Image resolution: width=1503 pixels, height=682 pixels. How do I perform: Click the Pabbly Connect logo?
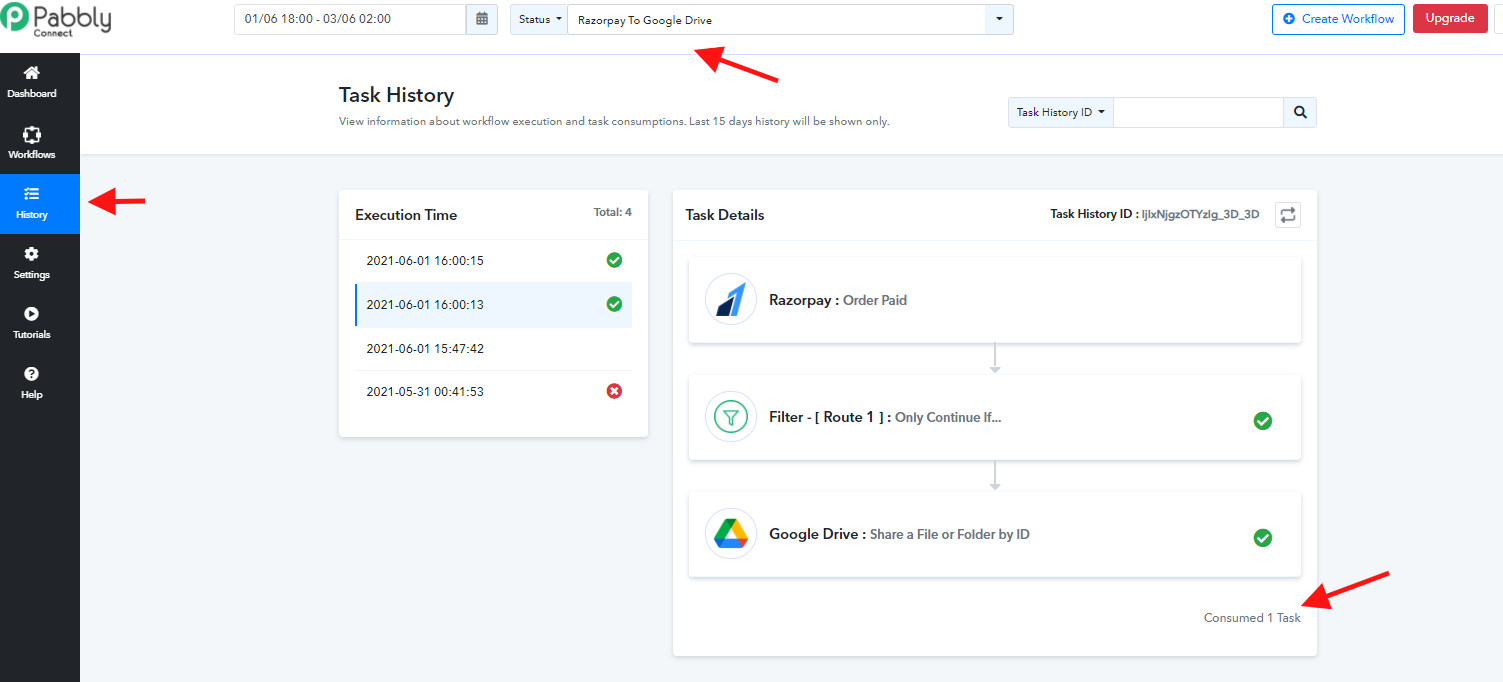tap(56, 20)
